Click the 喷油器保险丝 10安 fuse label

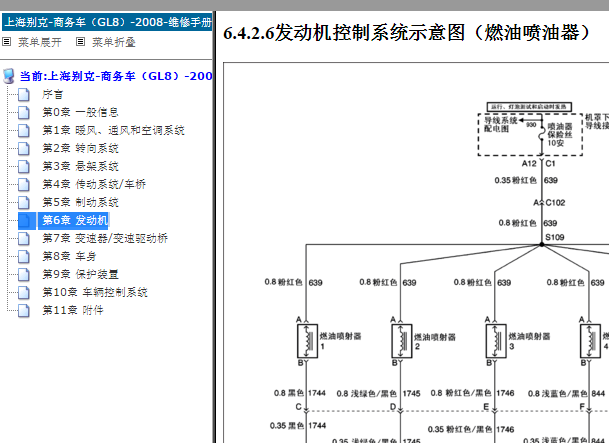[x=560, y=135]
